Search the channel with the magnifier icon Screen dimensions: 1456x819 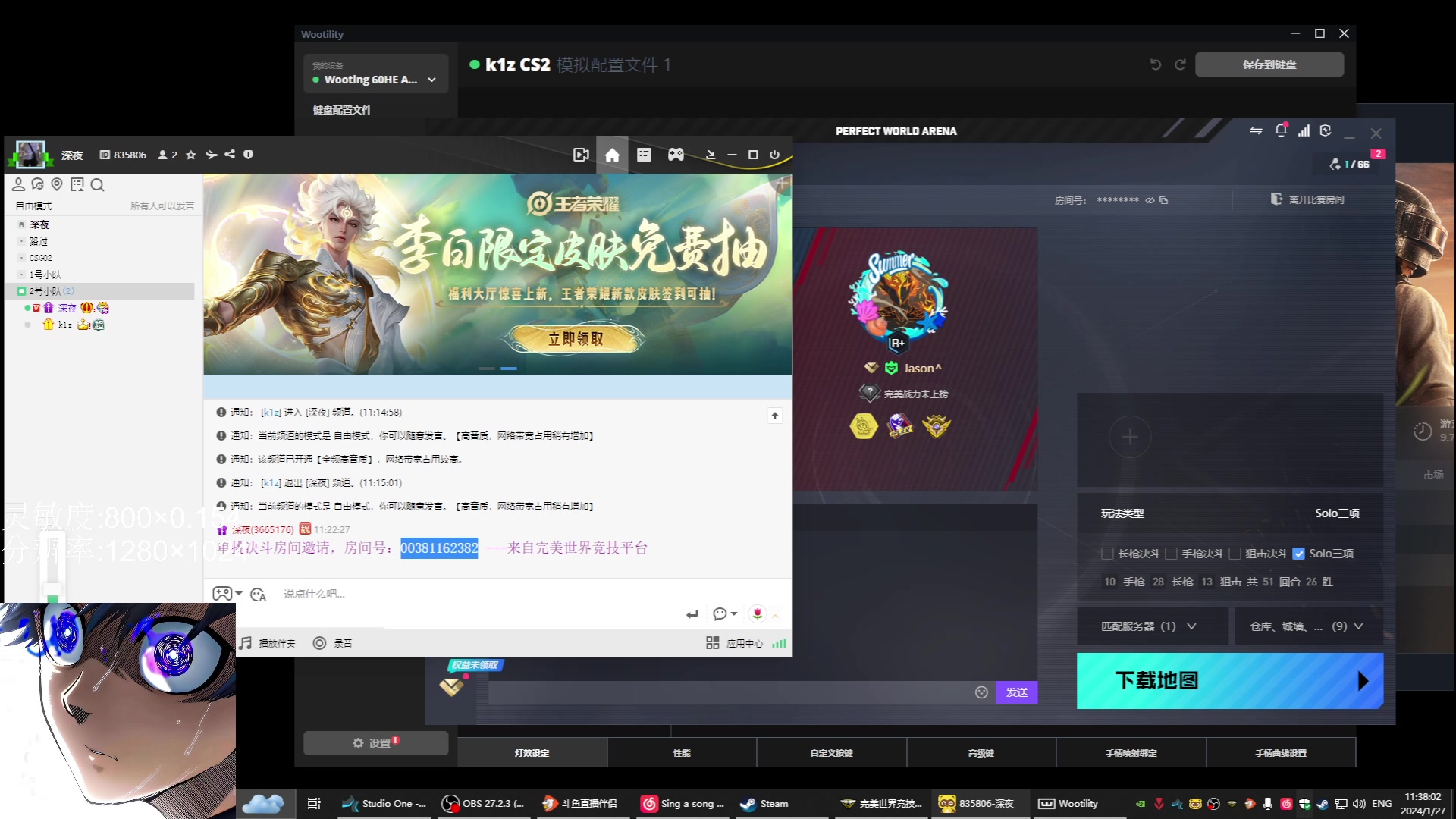[97, 184]
